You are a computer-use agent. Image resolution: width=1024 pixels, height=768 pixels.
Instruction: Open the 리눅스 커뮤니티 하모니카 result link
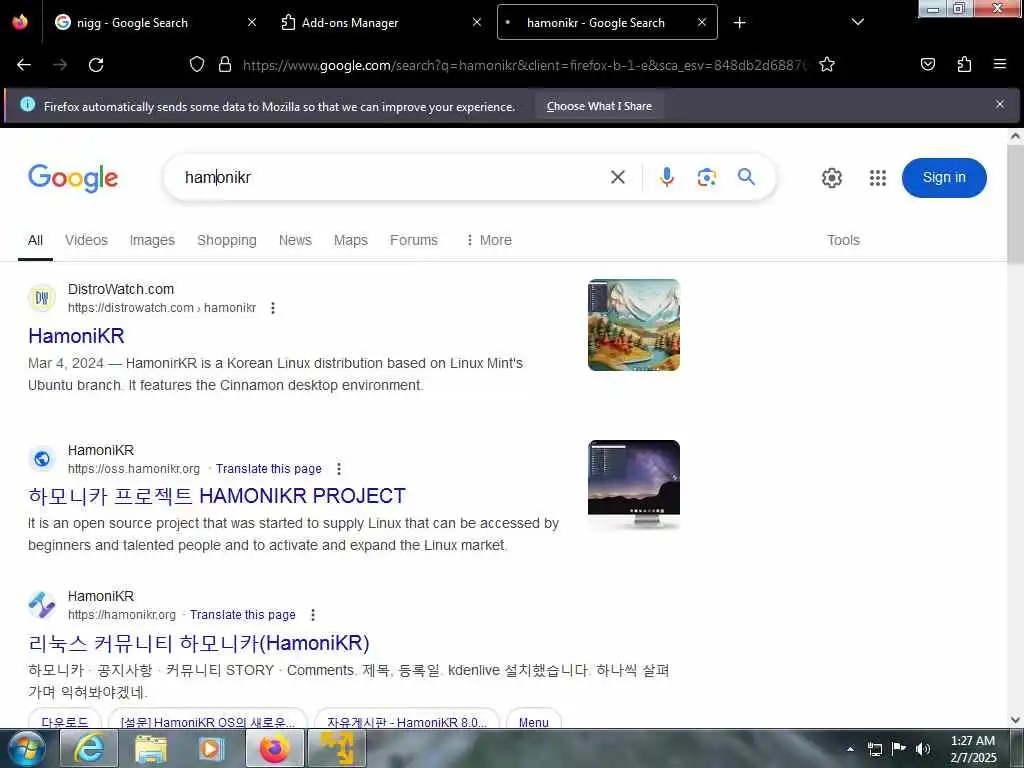click(199, 643)
